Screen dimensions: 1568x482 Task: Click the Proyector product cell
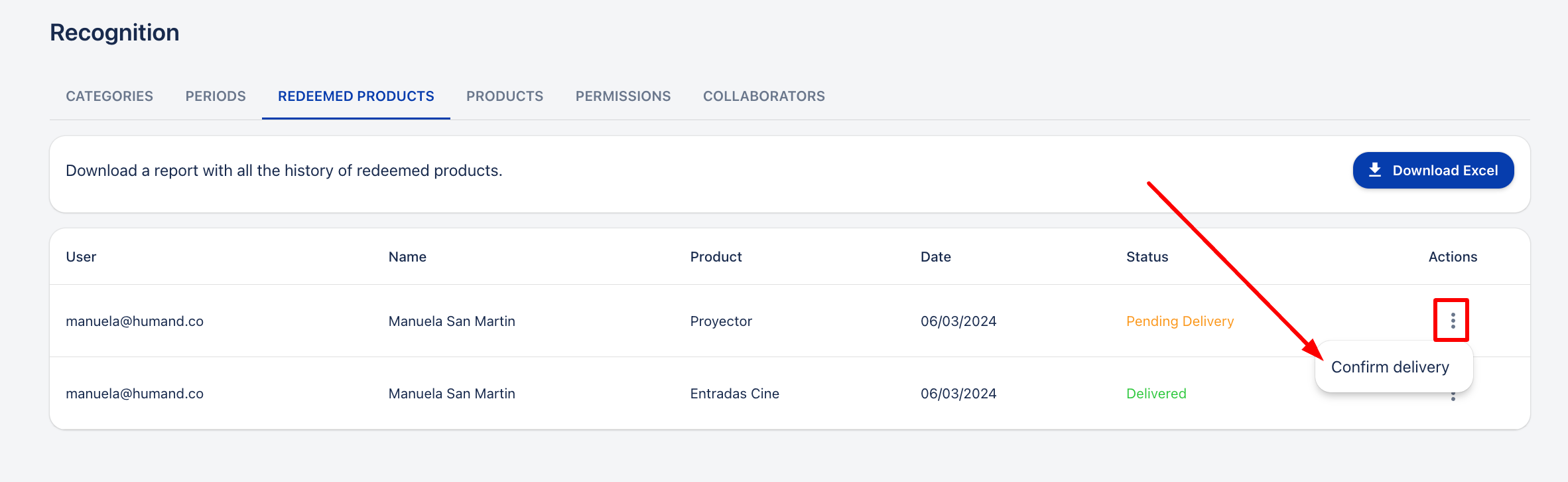click(721, 321)
